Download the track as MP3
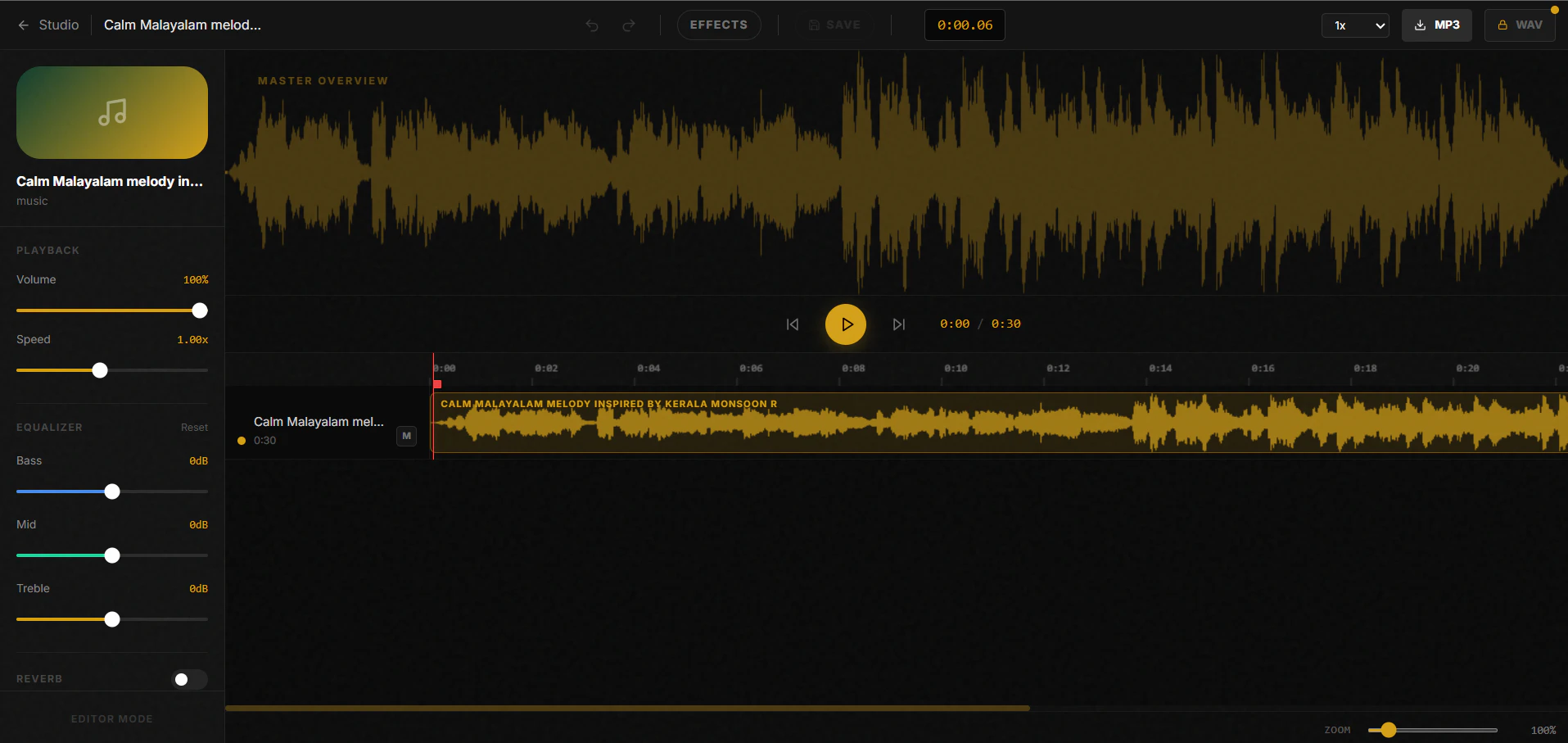Screen dimensions: 1568x743 [x=1437, y=25]
